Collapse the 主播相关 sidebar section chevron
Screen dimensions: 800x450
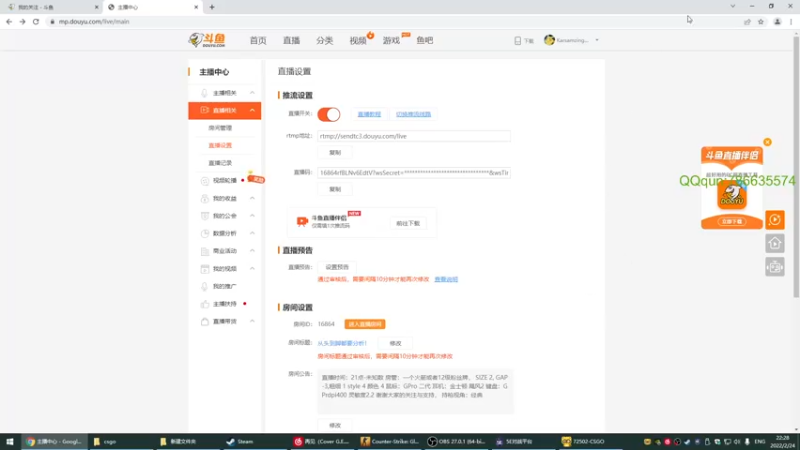(252, 93)
